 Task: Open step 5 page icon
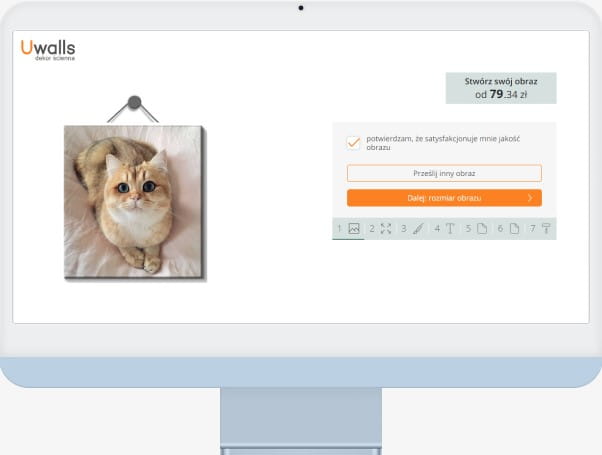pyautogui.click(x=482, y=229)
